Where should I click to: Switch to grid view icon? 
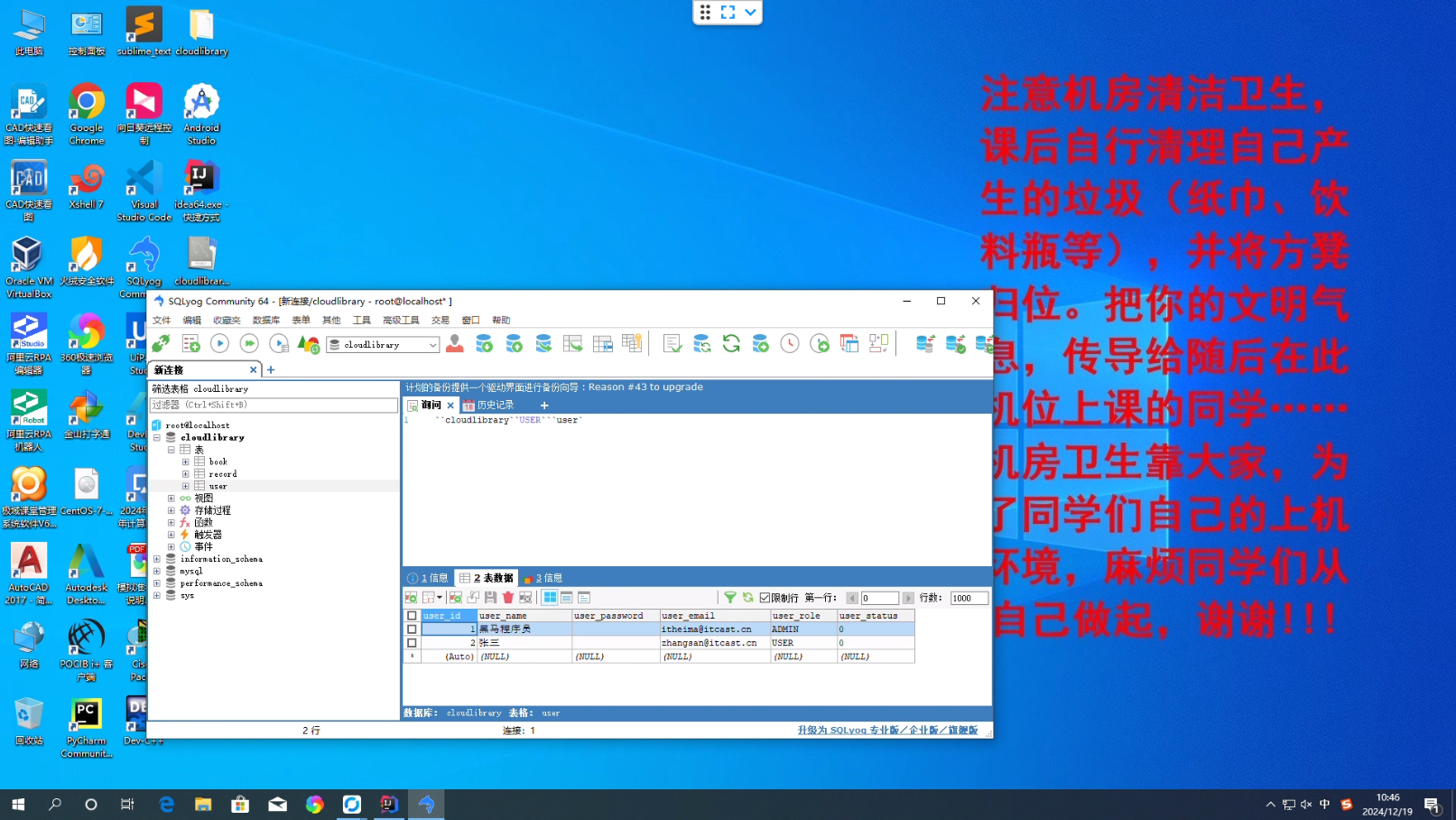[x=550, y=598]
